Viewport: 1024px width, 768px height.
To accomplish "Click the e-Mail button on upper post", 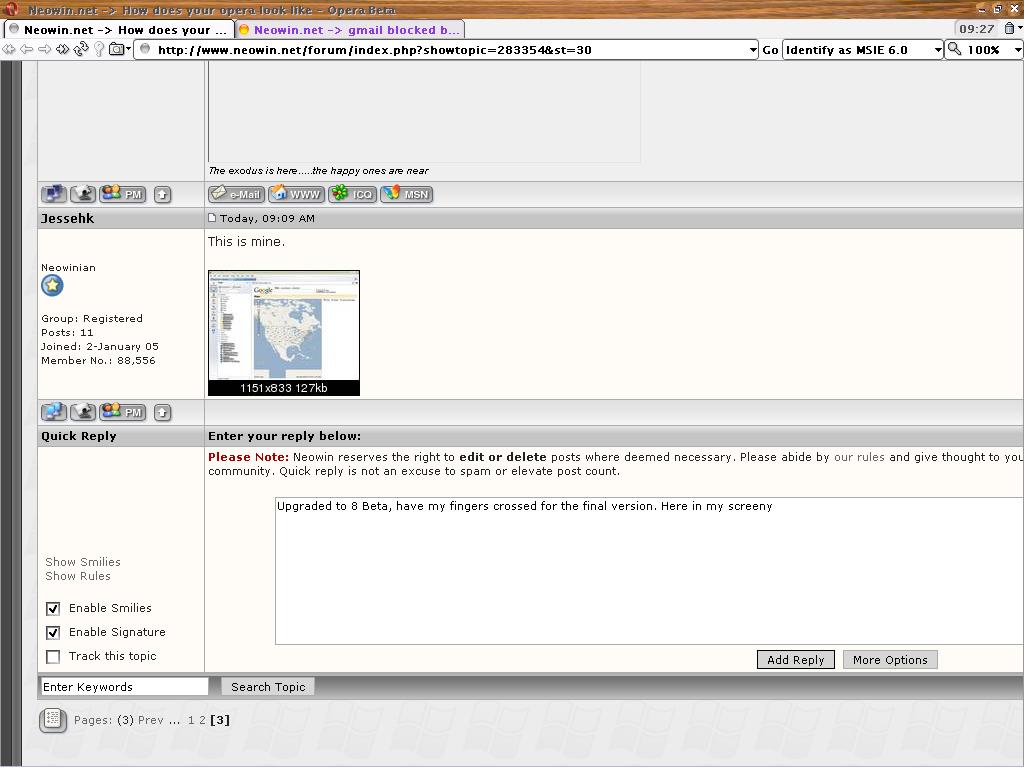I will click(x=236, y=194).
